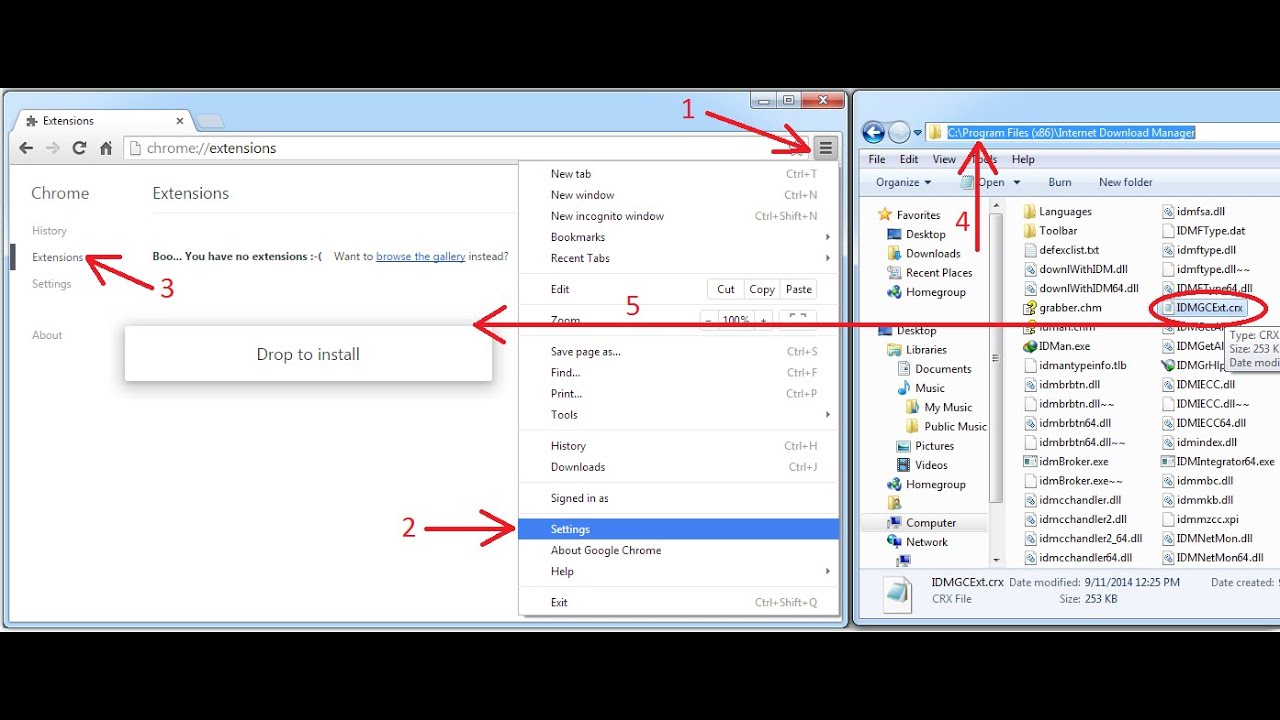The height and width of the screenshot is (720, 1280).
Task: Choose New window from Chrome menu
Action: (x=678, y=195)
